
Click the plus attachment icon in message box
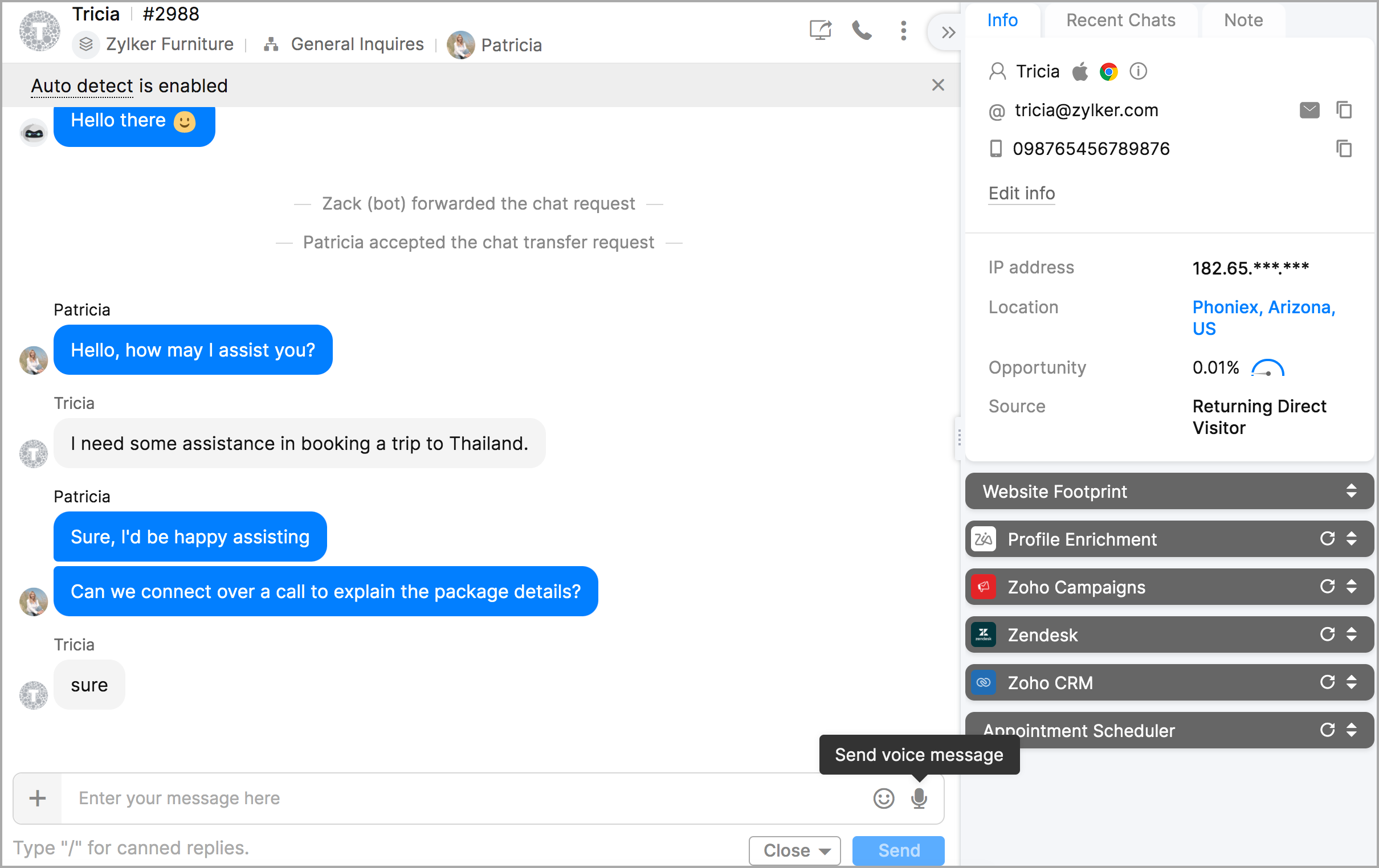pyautogui.click(x=38, y=797)
